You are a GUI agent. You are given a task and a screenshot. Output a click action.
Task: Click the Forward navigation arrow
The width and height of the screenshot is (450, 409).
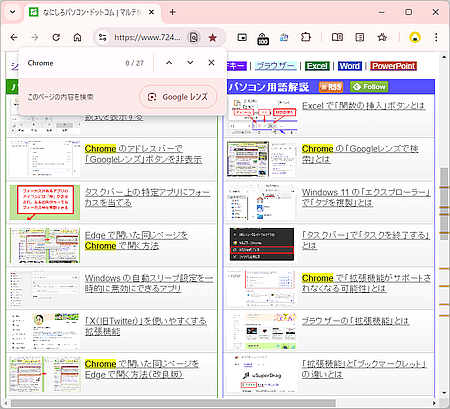[x=35, y=37]
